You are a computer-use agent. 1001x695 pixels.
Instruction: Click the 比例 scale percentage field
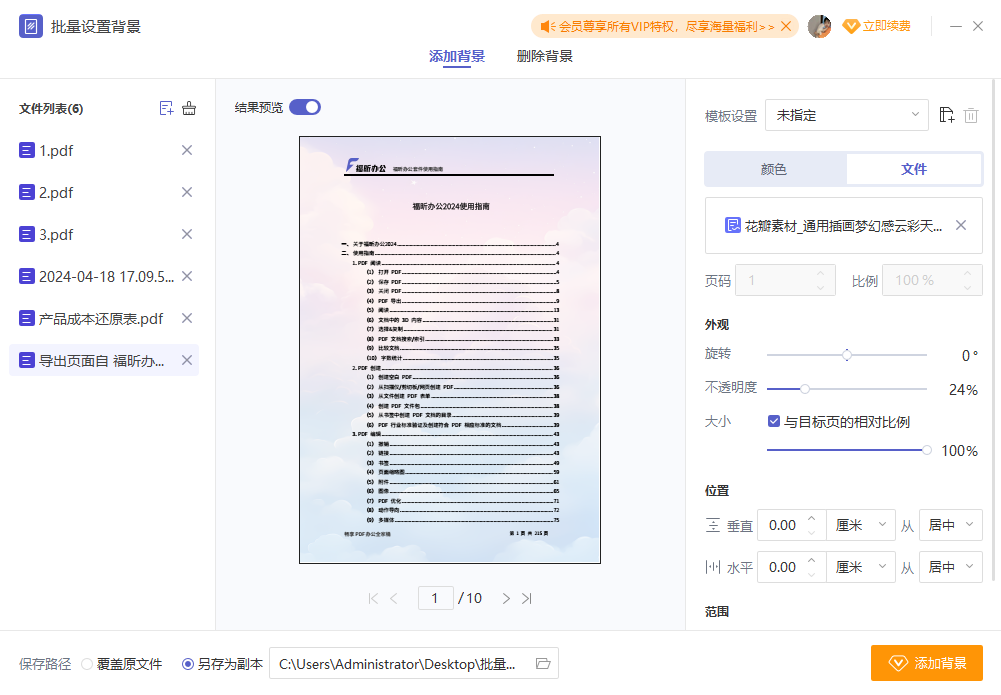[932, 280]
